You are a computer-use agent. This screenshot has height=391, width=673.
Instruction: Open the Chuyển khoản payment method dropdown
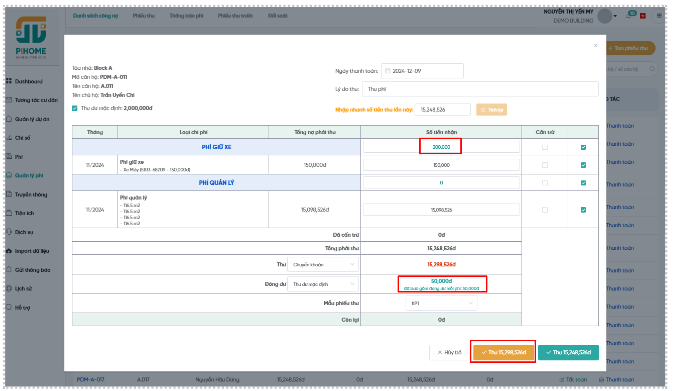click(323, 264)
